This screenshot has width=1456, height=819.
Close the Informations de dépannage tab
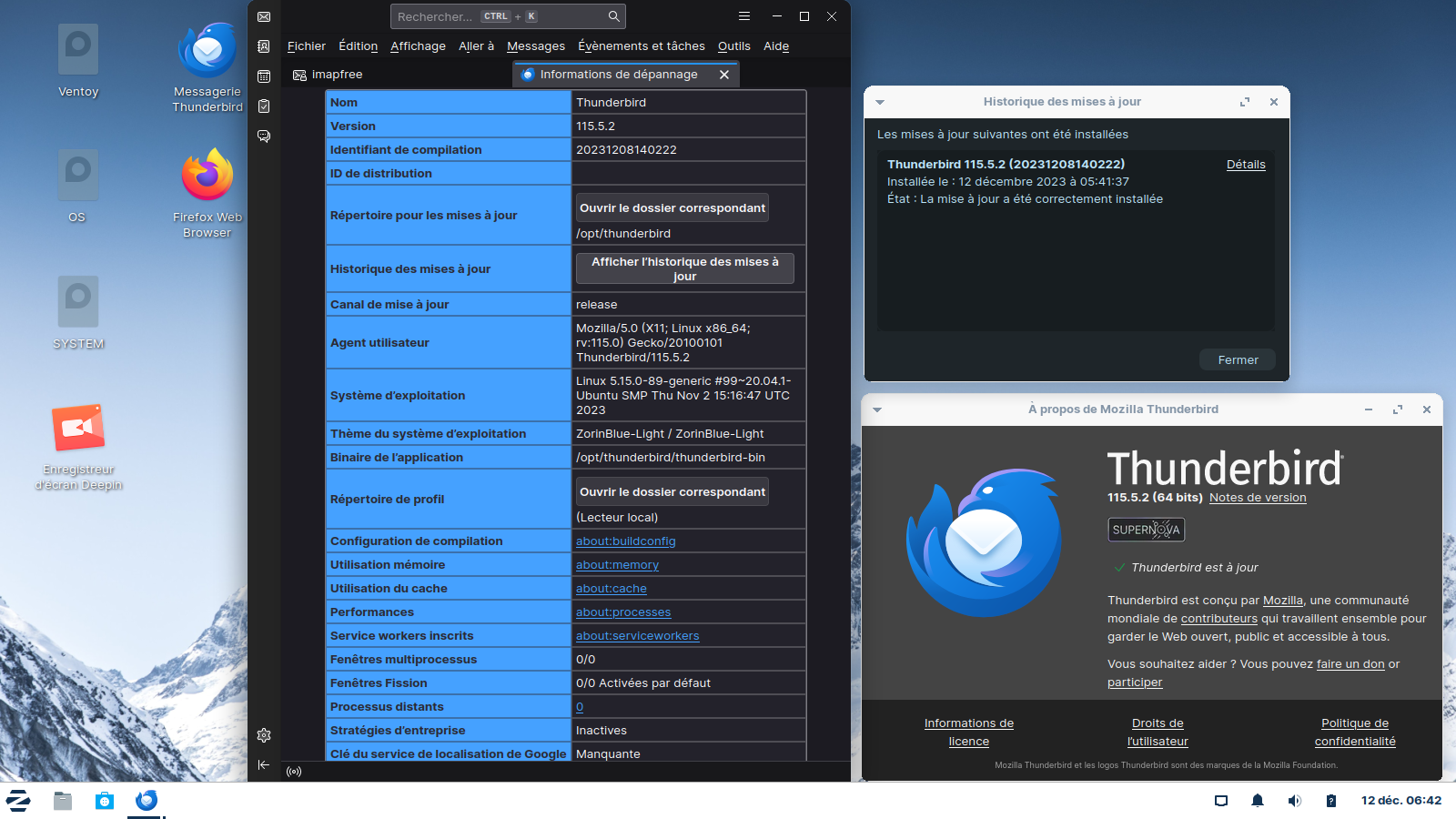724,75
